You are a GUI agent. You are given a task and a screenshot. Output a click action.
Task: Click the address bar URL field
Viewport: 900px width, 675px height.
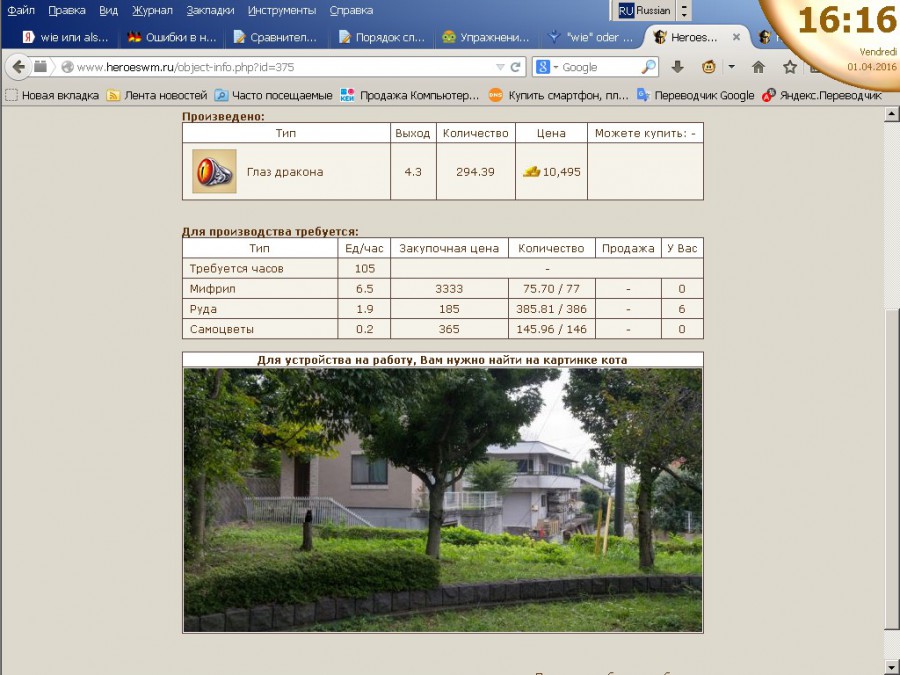point(280,67)
